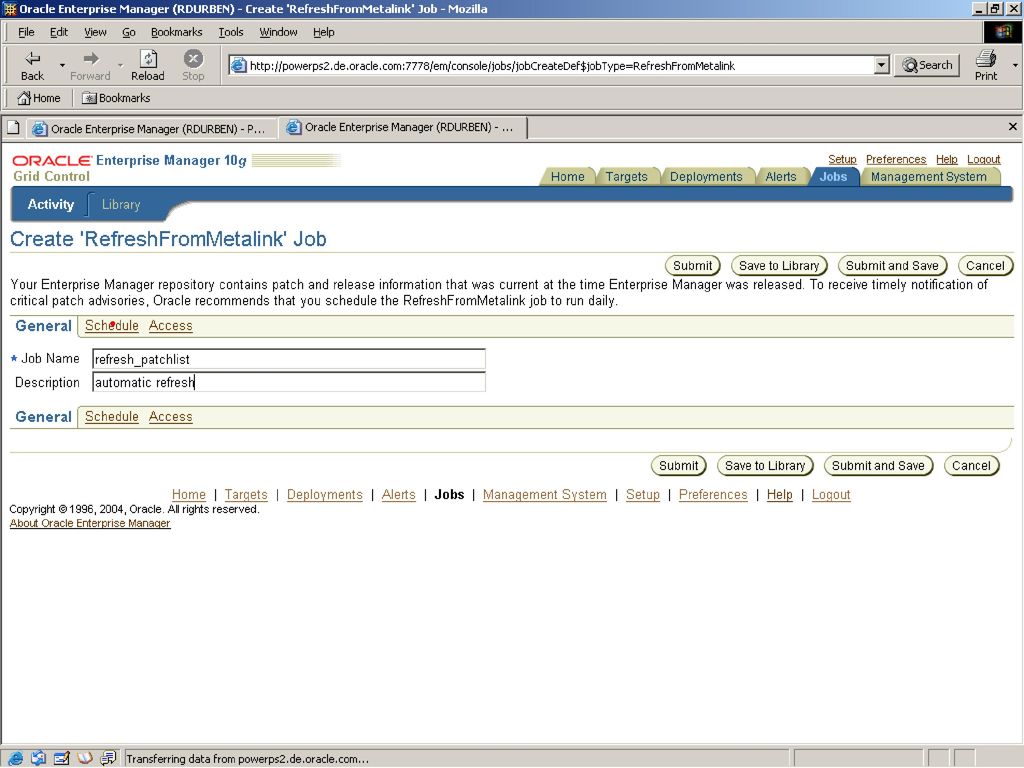Click bottom Save to Library button

coord(765,466)
